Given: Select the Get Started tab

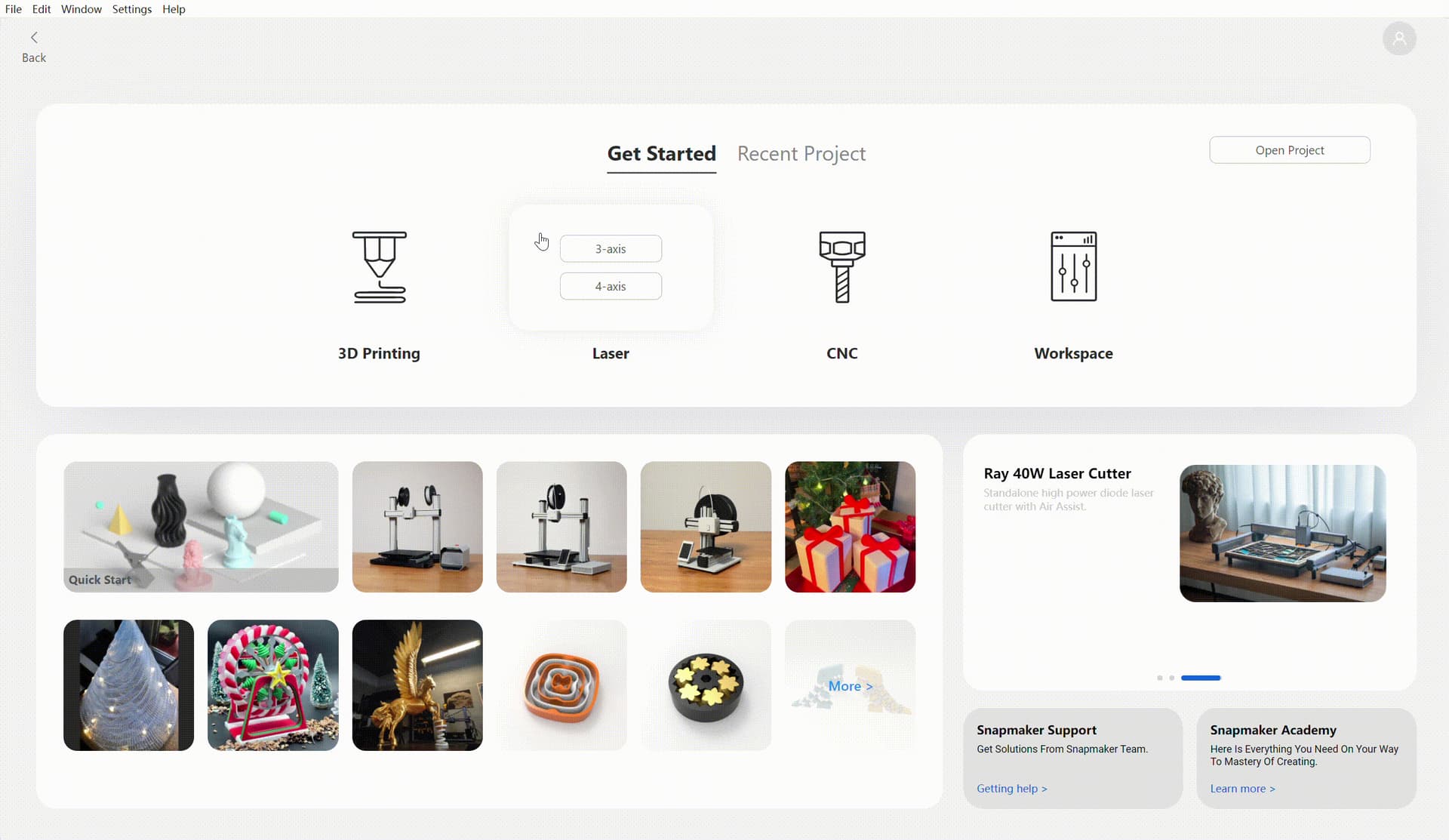Looking at the screenshot, I should [x=661, y=154].
